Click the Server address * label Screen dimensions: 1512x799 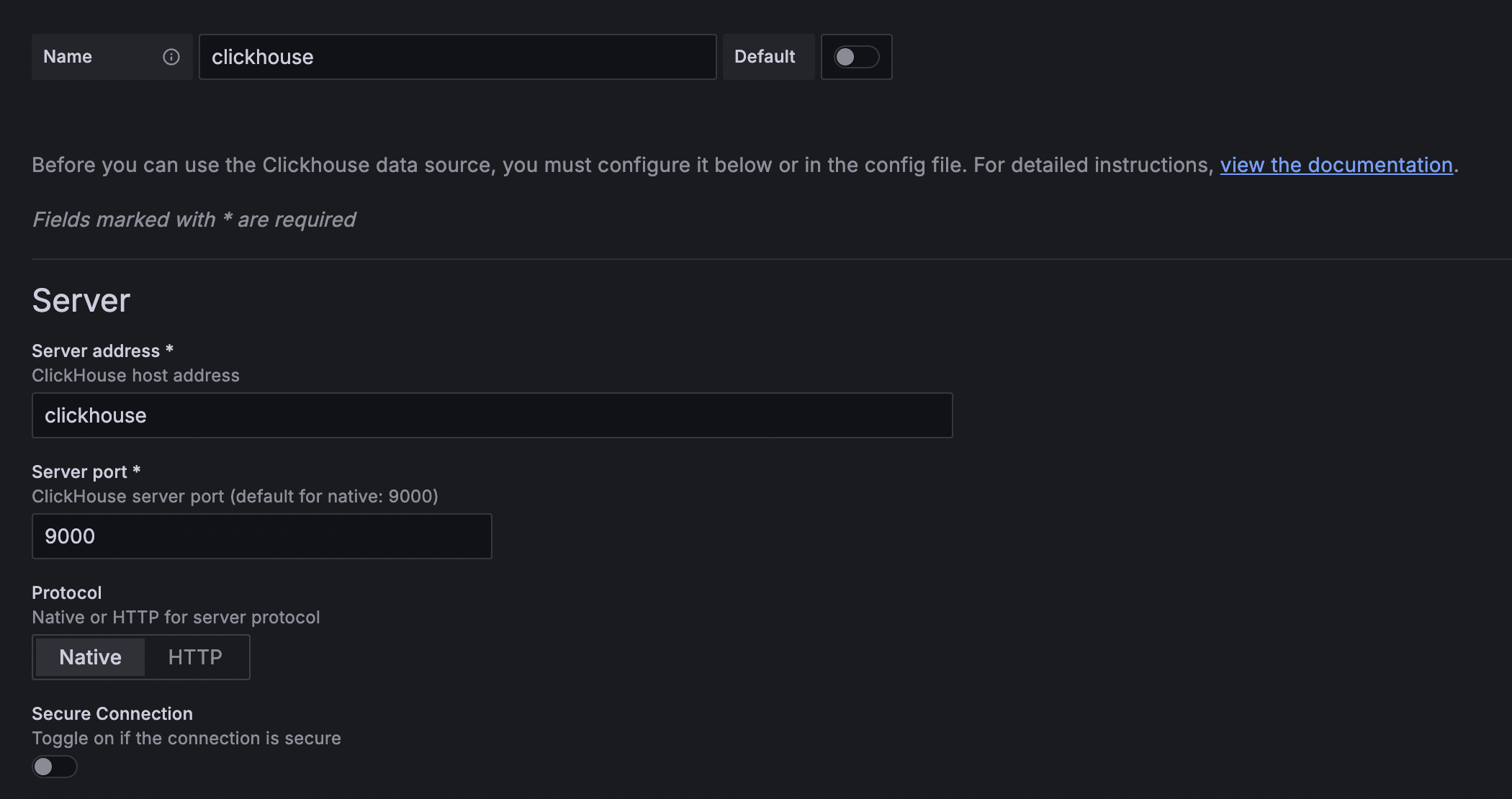(x=103, y=351)
